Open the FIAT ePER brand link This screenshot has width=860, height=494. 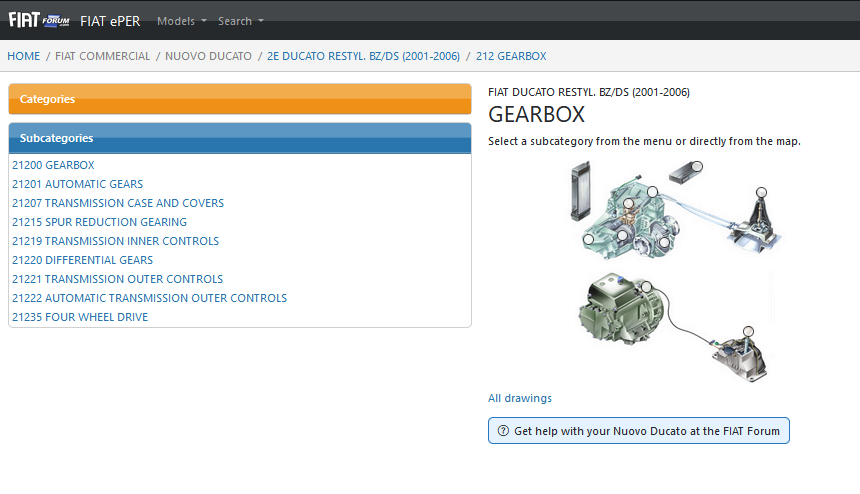[x=111, y=21]
